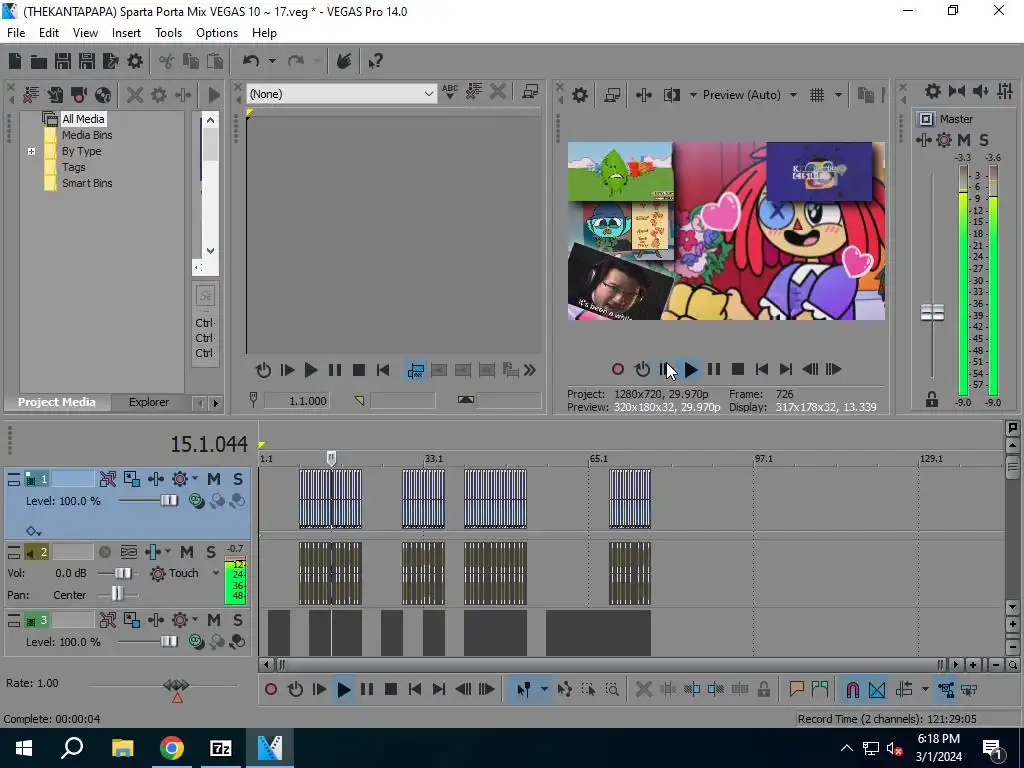Screen dimensions: 1024x768
Task: Click the Master bus FX gear icon
Action: [x=944, y=140]
